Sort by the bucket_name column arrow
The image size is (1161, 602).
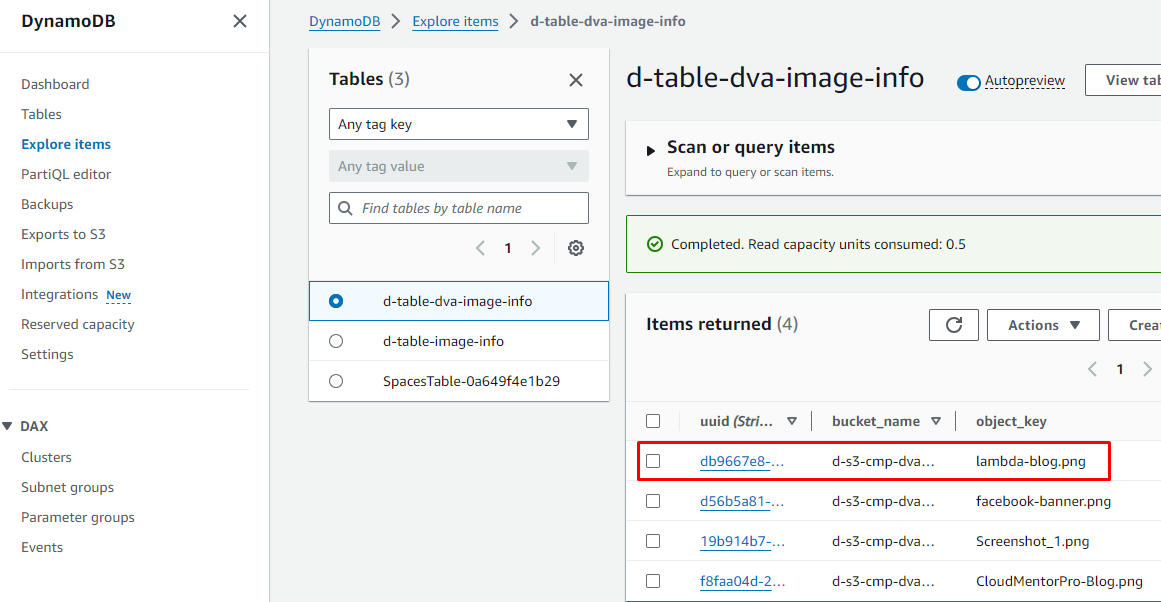(x=936, y=421)
